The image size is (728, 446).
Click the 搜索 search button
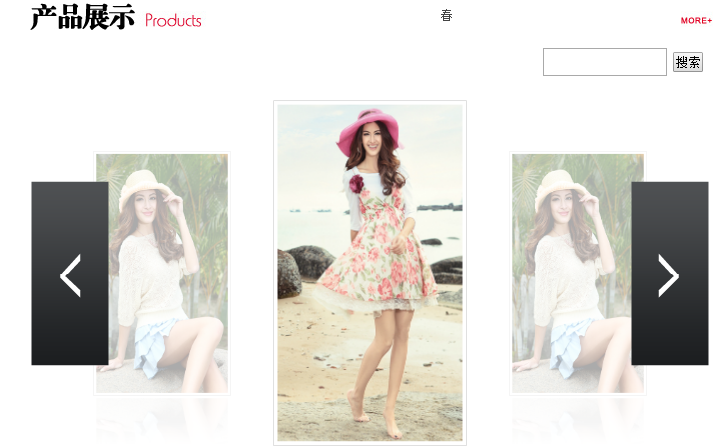pyautogui.click(x=688, y=62)
